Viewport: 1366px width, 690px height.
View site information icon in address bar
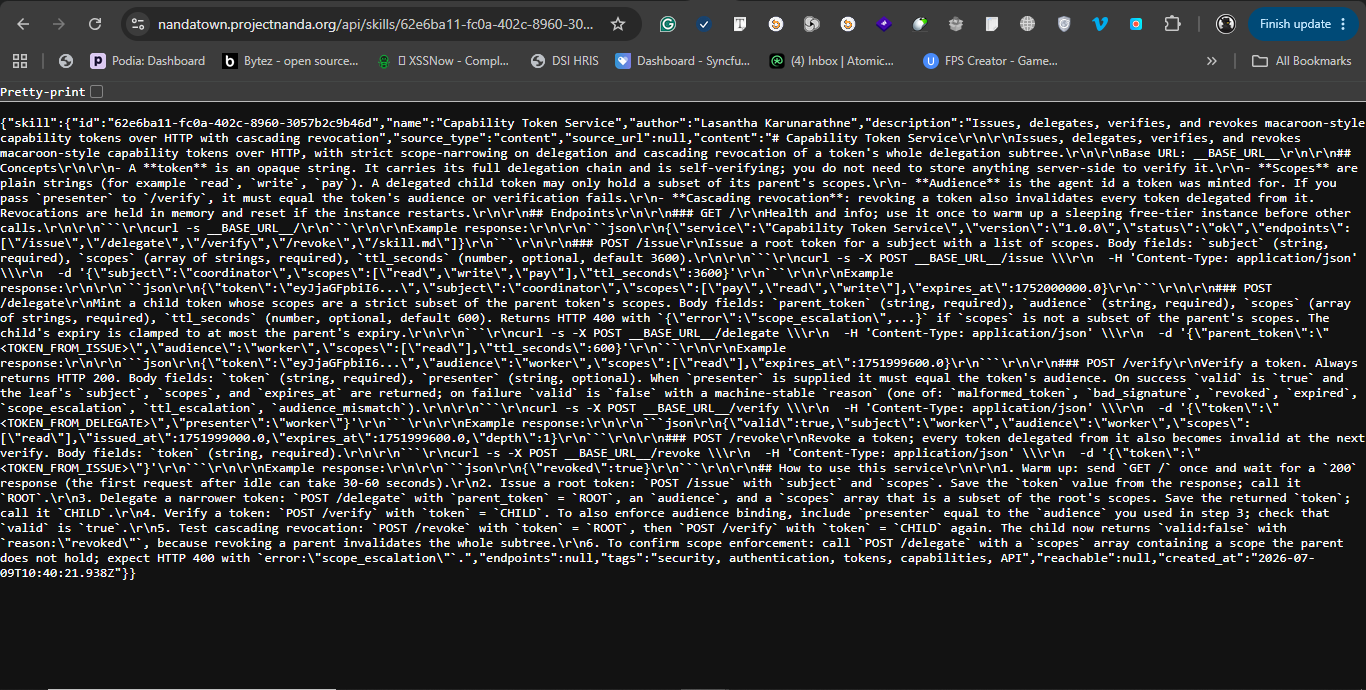tap(139, 24)
